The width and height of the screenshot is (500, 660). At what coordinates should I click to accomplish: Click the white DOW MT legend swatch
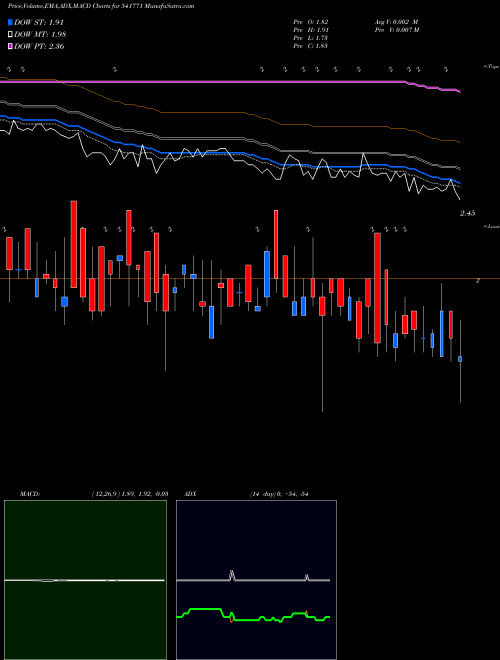coord(10,34)
